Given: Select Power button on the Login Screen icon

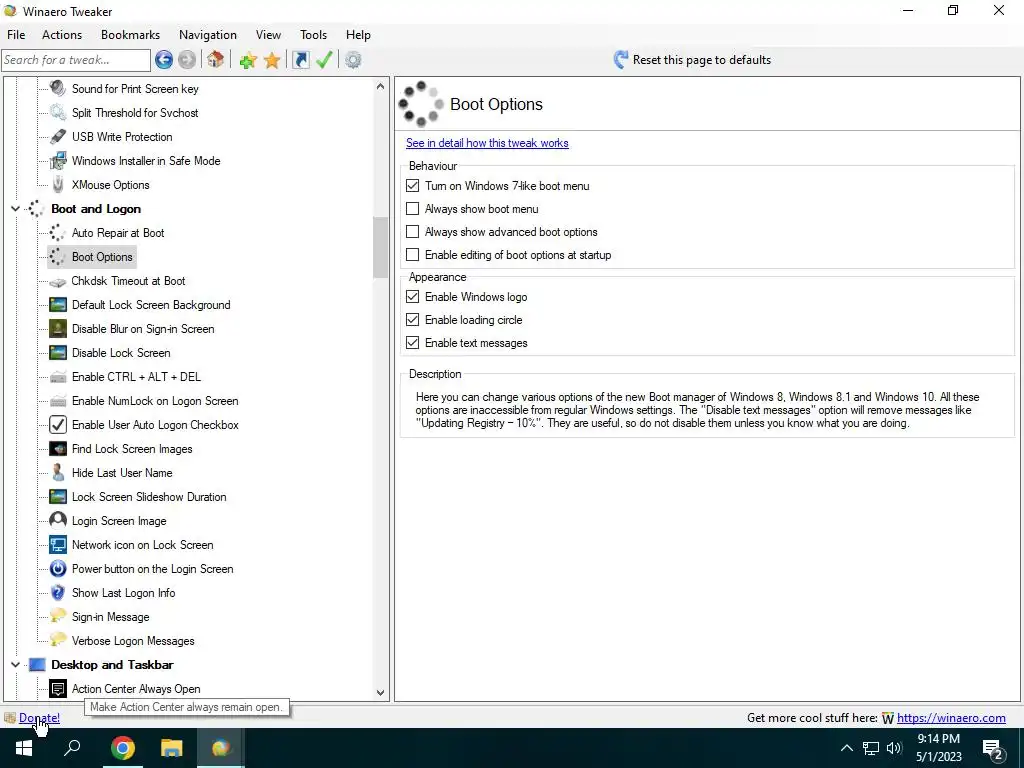Looking at the screenshot, I should coord(58,569).
